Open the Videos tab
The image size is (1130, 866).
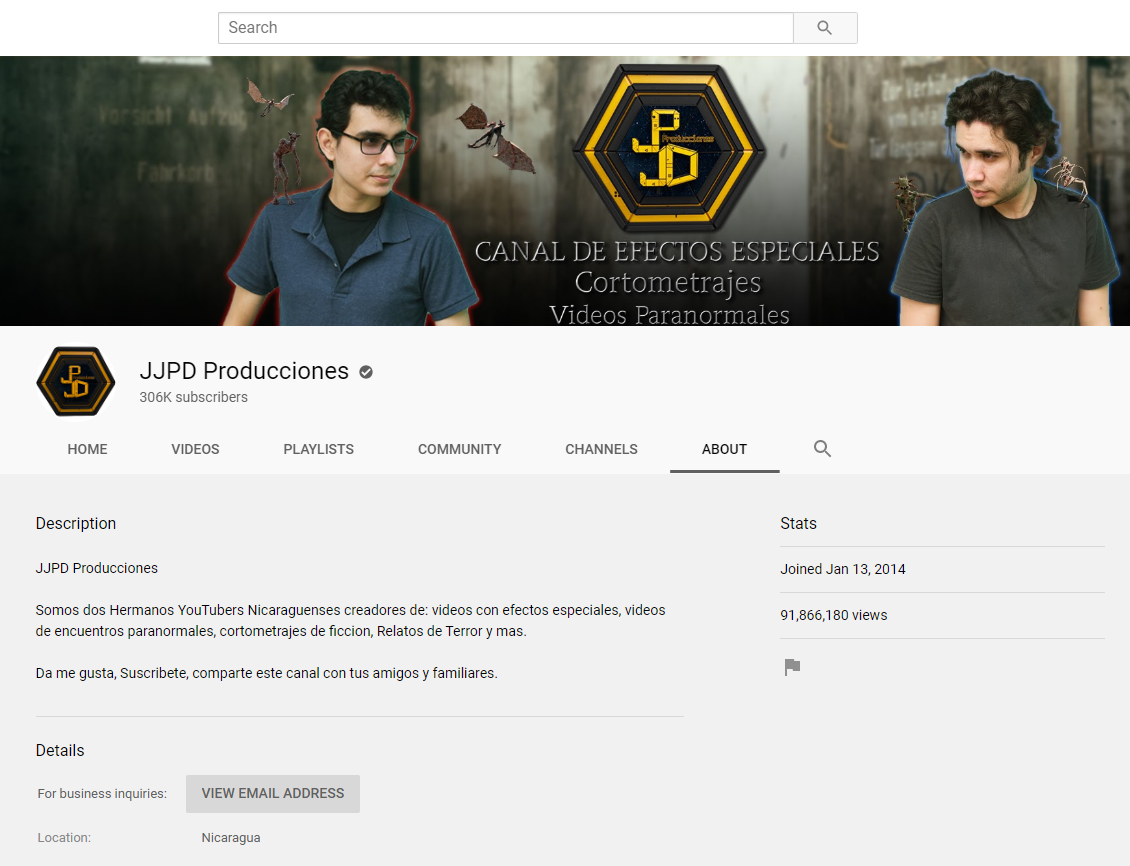tap(195, 449)
